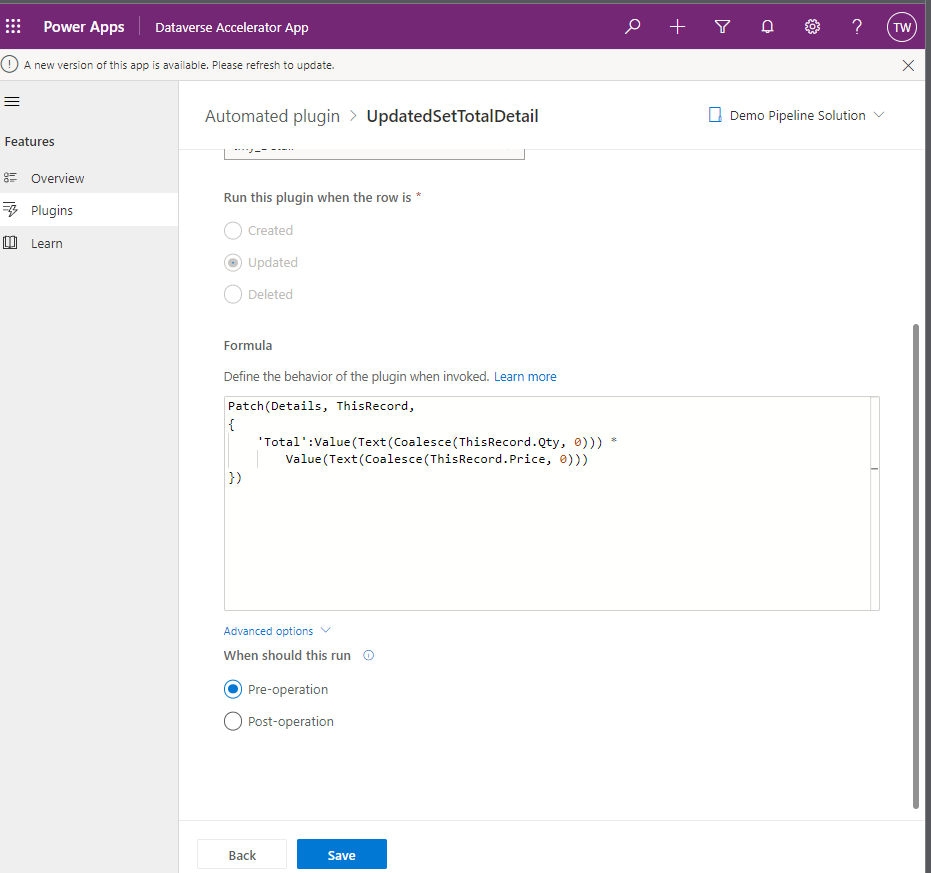The width and height of the screenshot is (931, 873).
Task: Click the page vertical scrollbar thumb
Action: 916,566
